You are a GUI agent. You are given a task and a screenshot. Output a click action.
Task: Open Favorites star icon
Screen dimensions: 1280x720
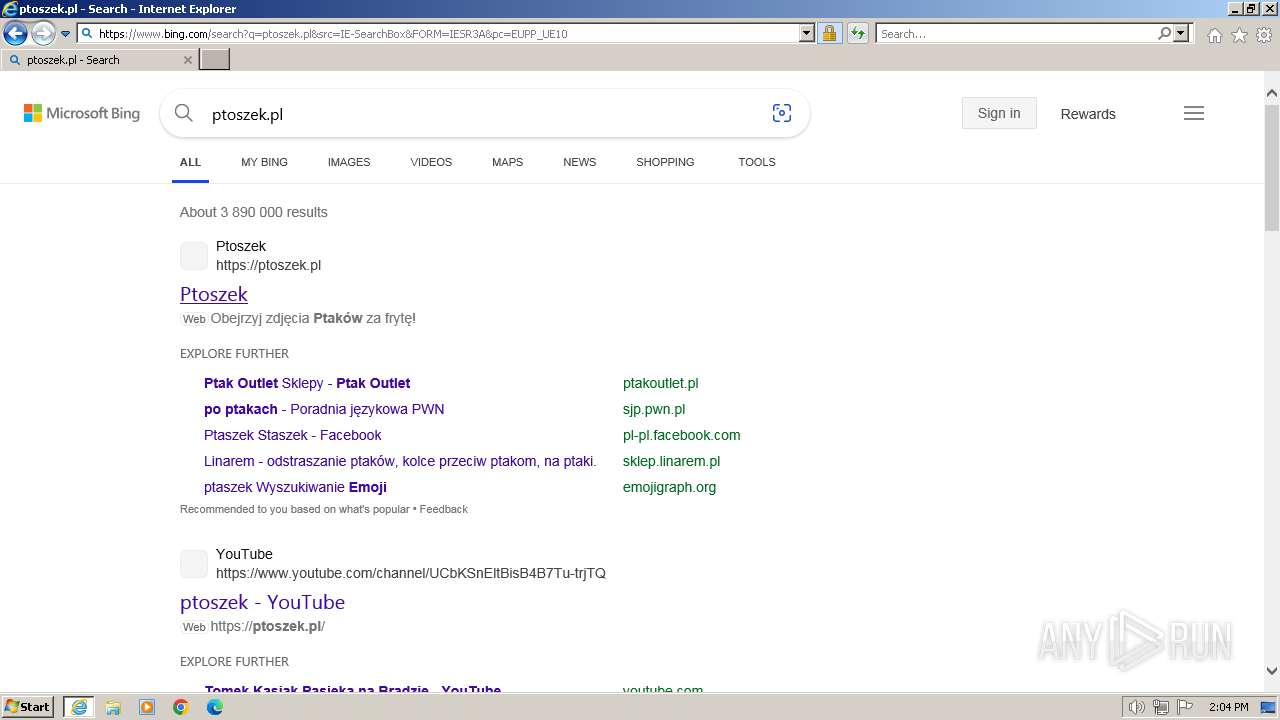1239,35
